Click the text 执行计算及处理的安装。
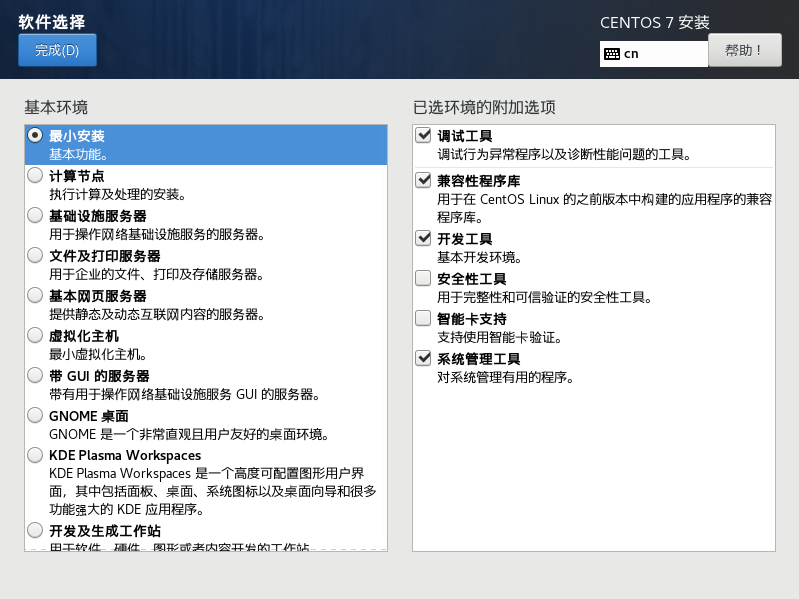The image size is (799, 599). [x=118, y=195]
